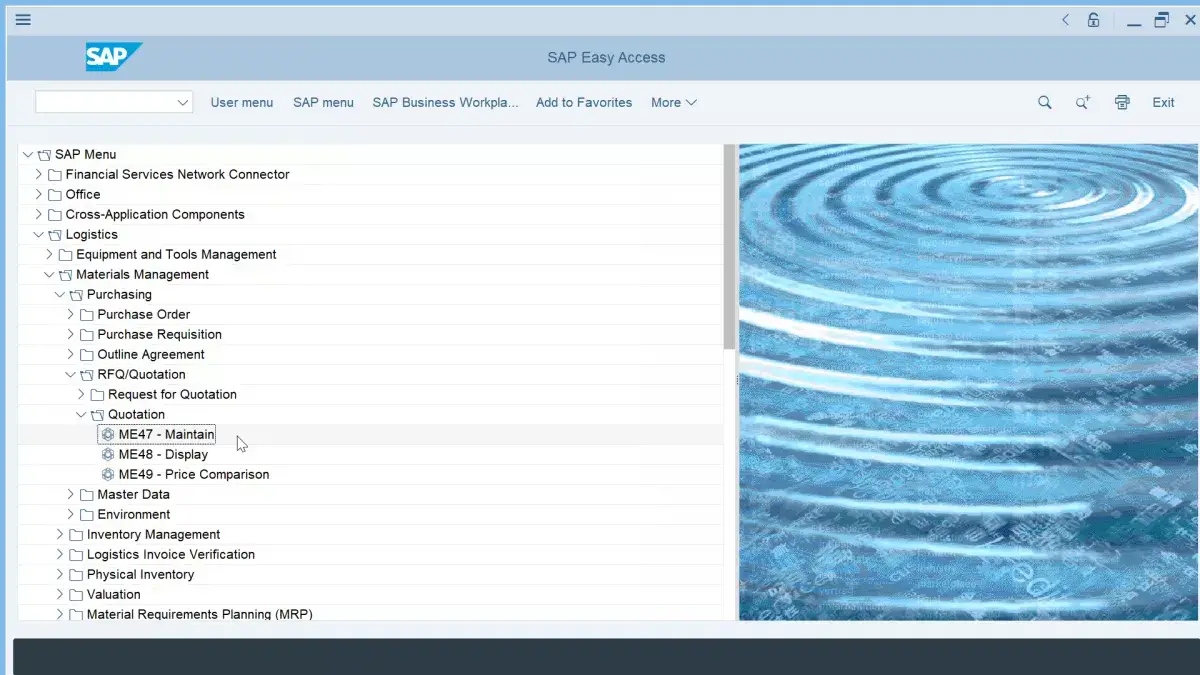
Task: Click the Office folder icon
Action: [x=55, y=194]
